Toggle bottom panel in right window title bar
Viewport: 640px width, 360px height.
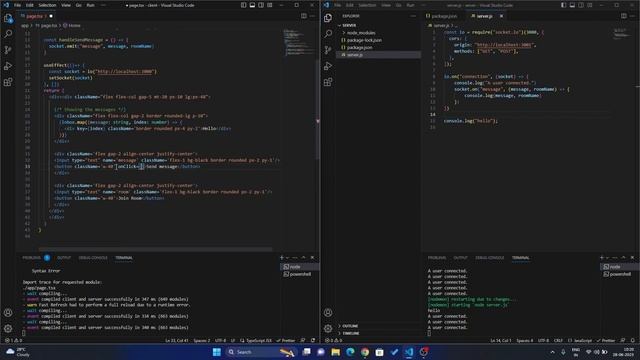pyautogui.click(x=572, y=5)
